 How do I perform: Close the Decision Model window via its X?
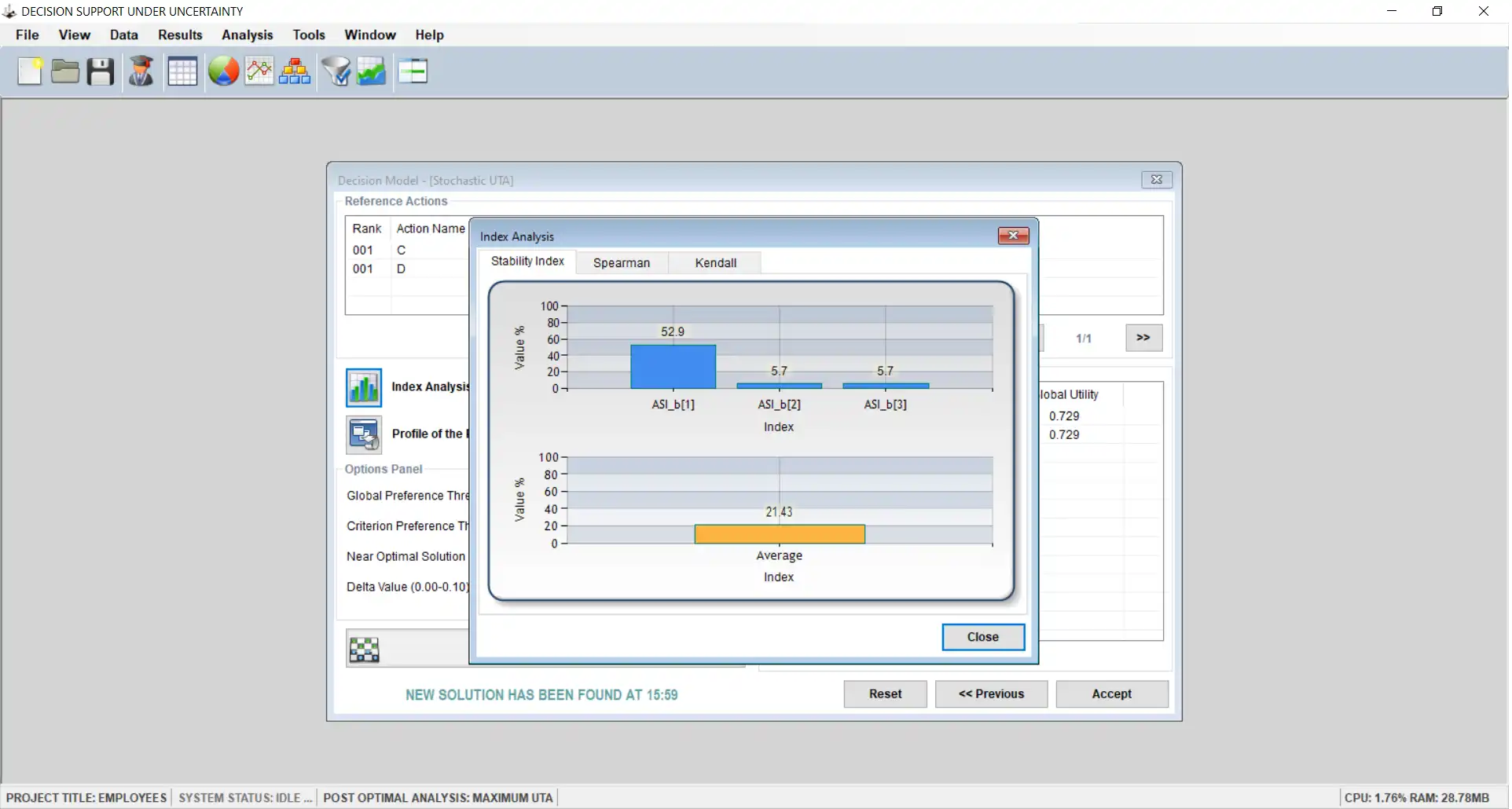[x=1157, y=180]
